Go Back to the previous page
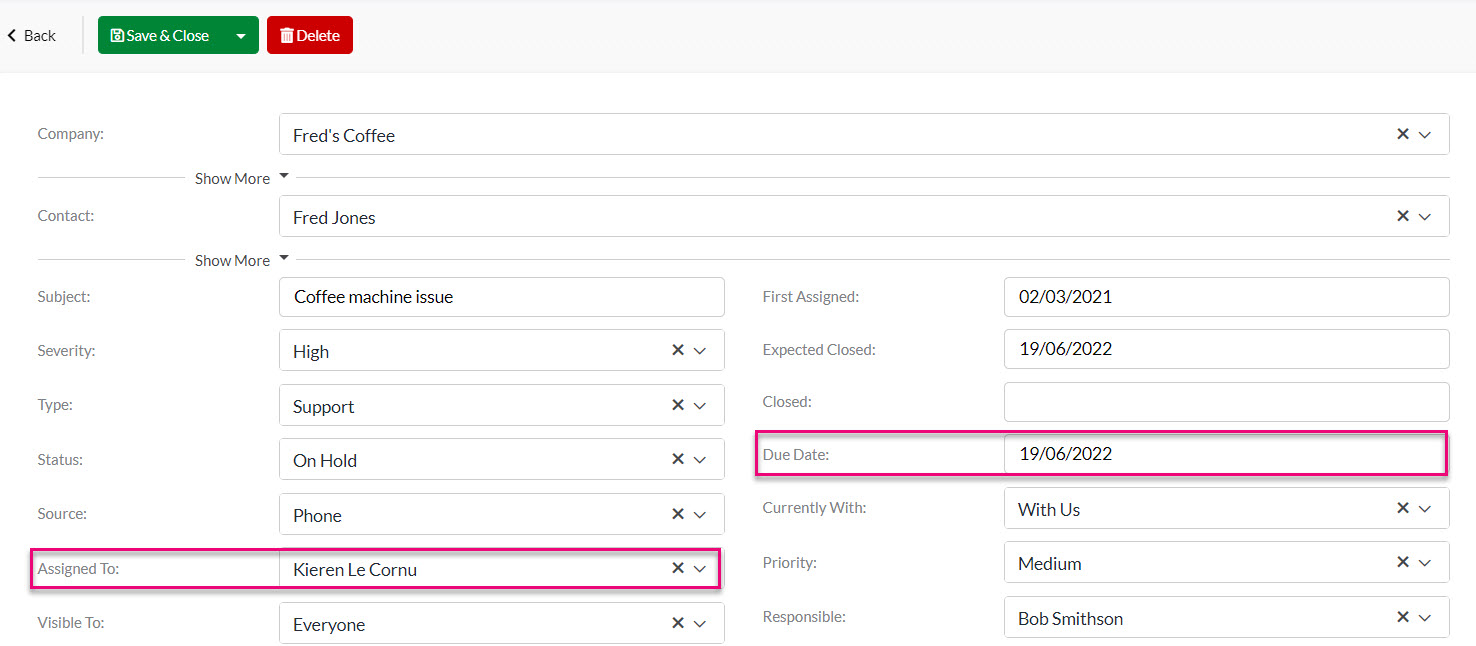 click(32, 36)
